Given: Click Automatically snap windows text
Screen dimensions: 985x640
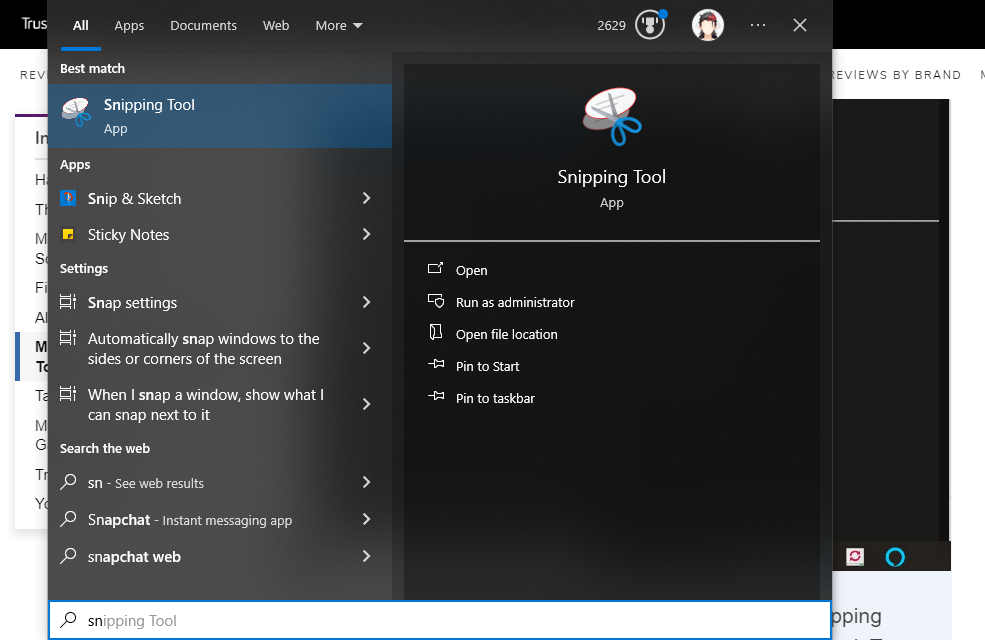Looking at the screenshot, I should [204, 349].
